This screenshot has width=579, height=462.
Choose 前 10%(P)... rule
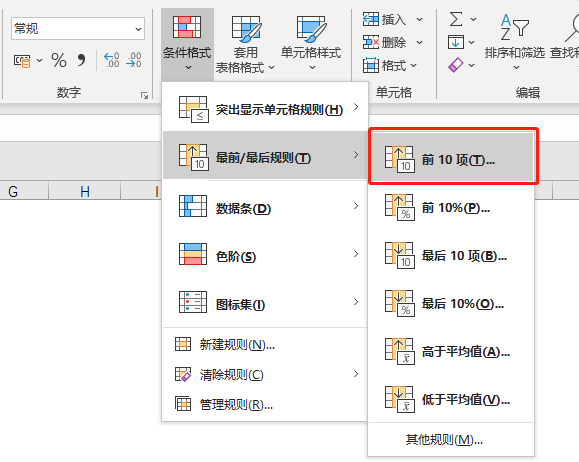tap(452, 208)
